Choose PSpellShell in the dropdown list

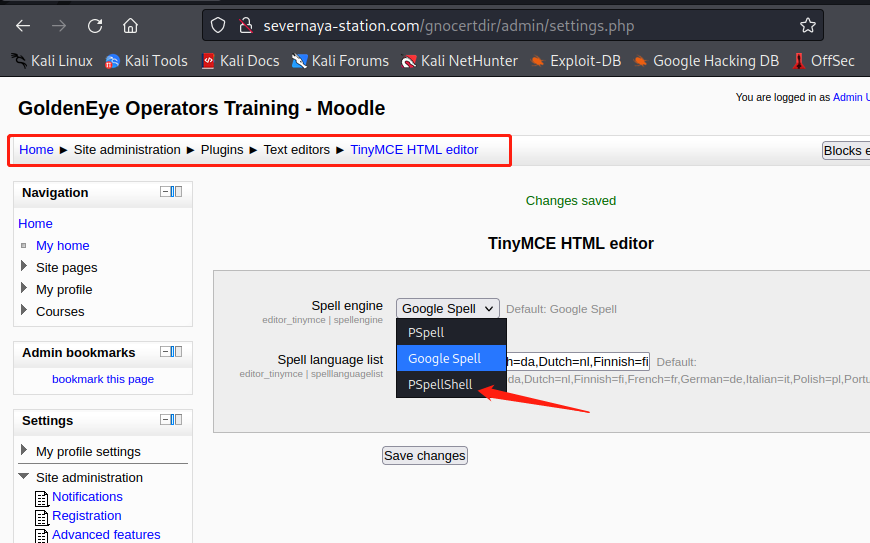pyautogui.click(x=451, y=384)
